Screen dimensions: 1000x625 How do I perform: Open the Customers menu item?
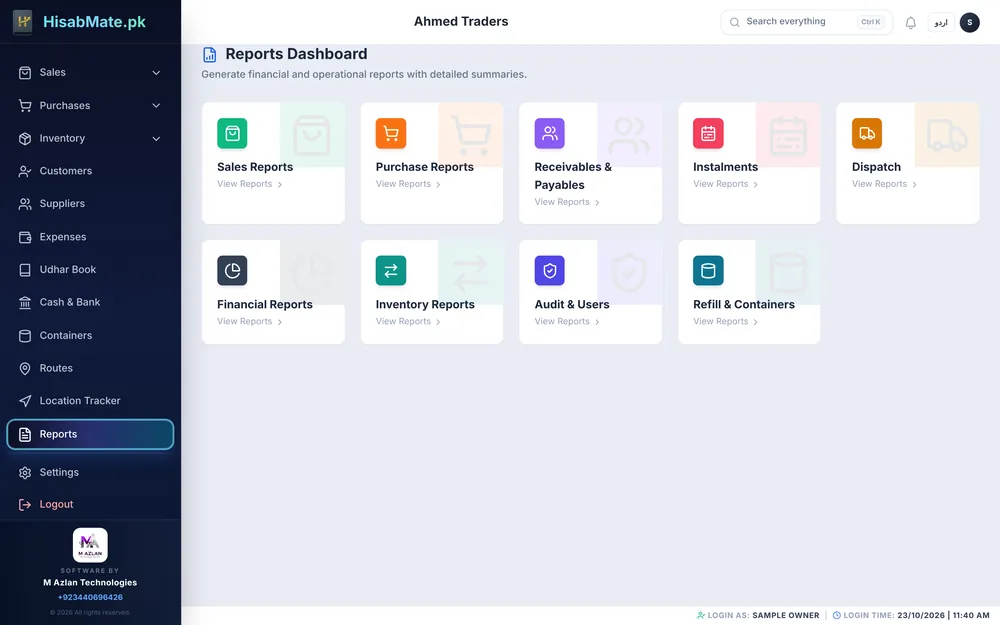click(90, 171)
